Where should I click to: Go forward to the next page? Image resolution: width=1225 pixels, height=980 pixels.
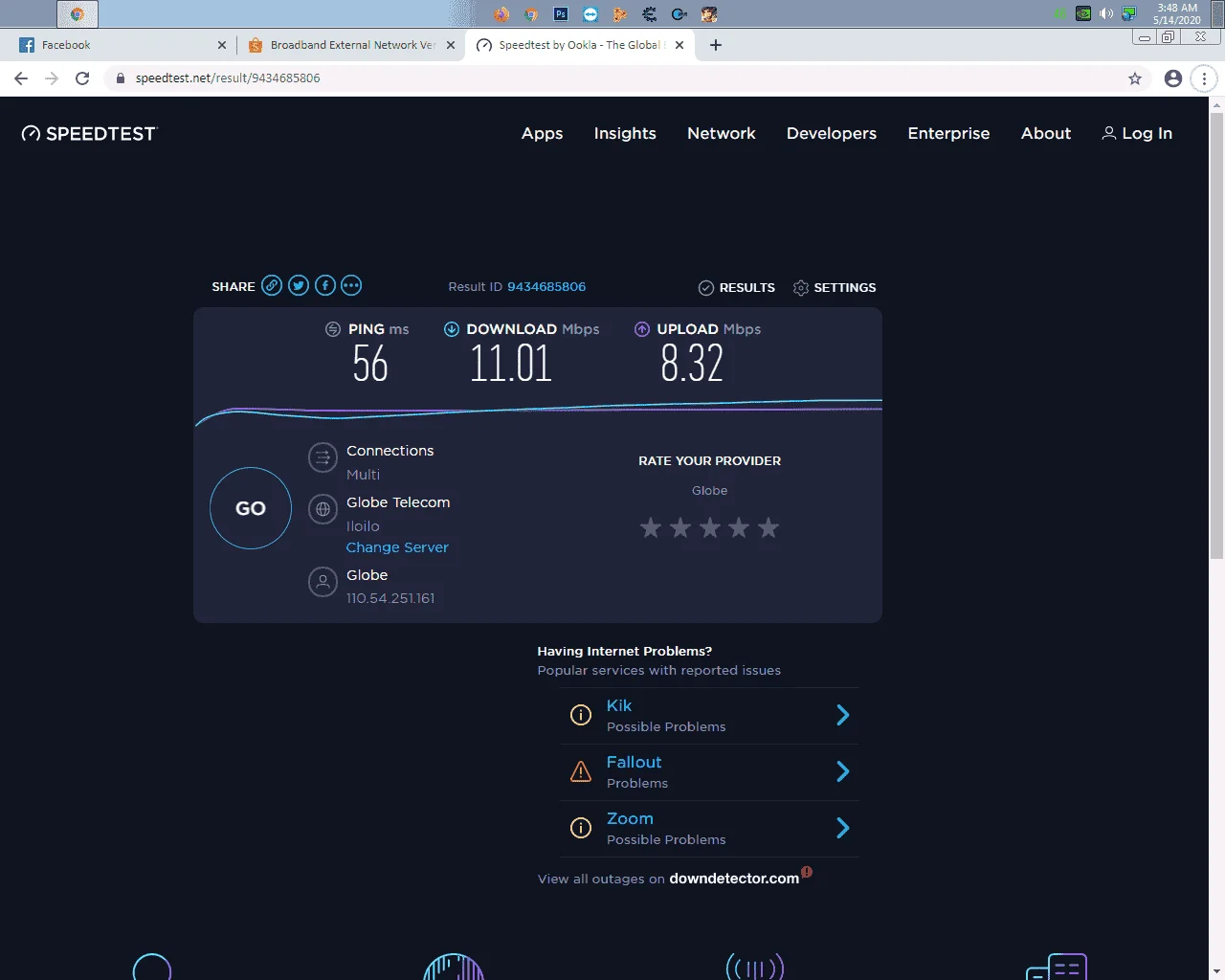(x=52, y=78)
